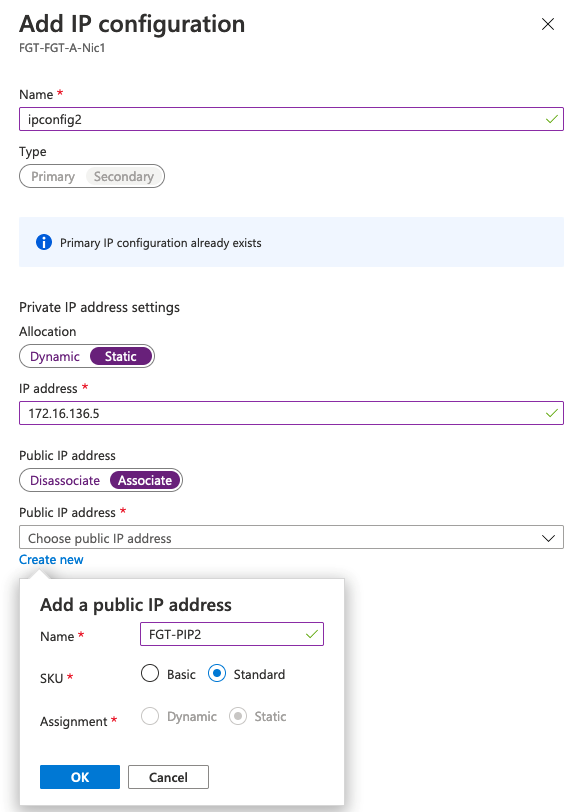The width and height of the screenshot is (583, 812).
Task: Close the Add IP configuration panel
Action: click(x=547, y=24)
